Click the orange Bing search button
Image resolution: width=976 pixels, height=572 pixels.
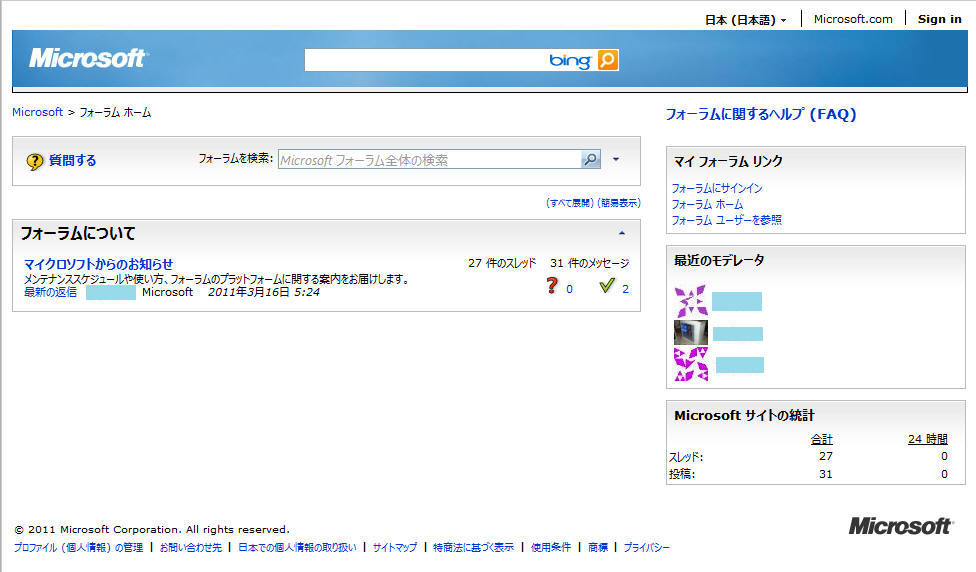pyautogui.click(x=608, y=60)
